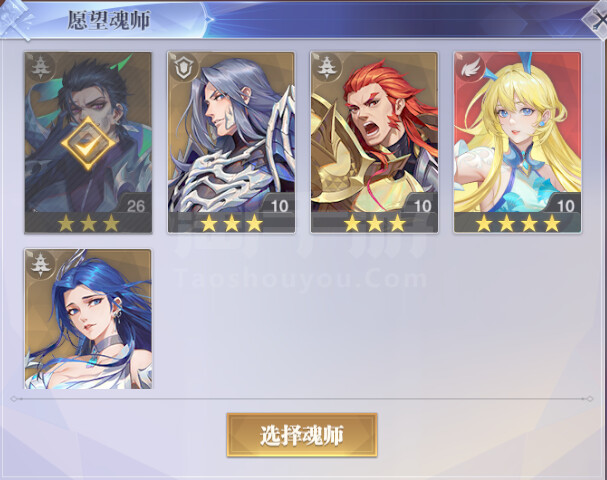The height and width of the screenshot is (480, 607).
Task: Select the blonde four-star hero card
Action: tap(518, 142)
